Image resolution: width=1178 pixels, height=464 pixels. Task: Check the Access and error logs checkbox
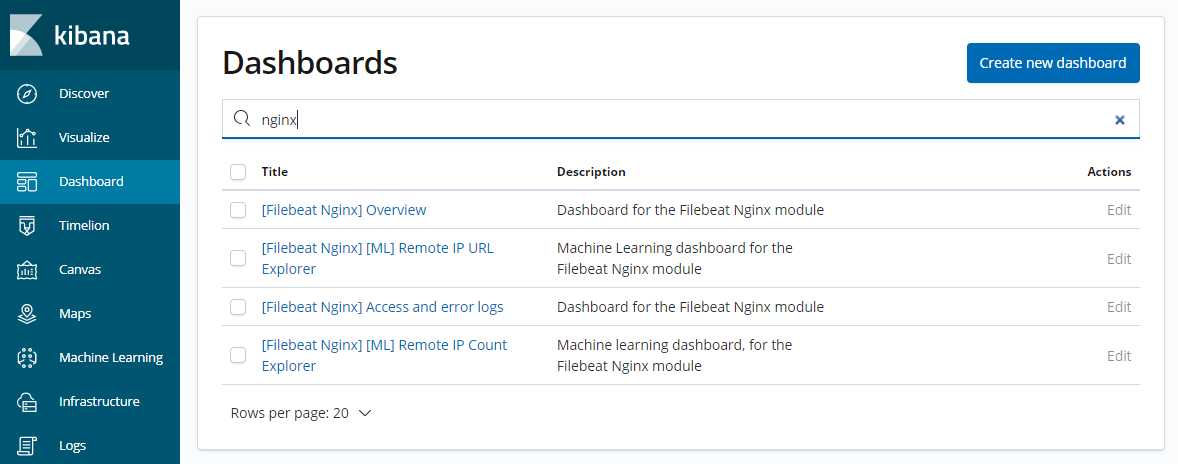pos(238,307)
